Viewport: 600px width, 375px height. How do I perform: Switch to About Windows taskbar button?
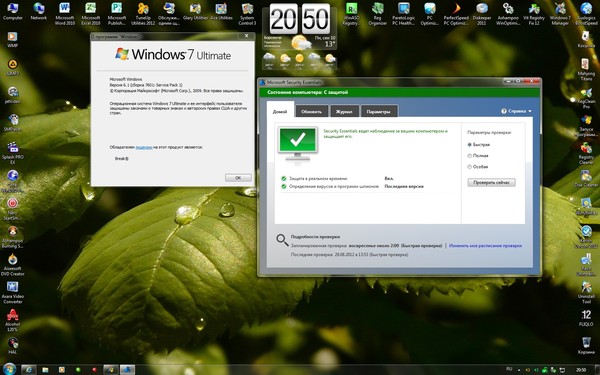tap(111, 370)
